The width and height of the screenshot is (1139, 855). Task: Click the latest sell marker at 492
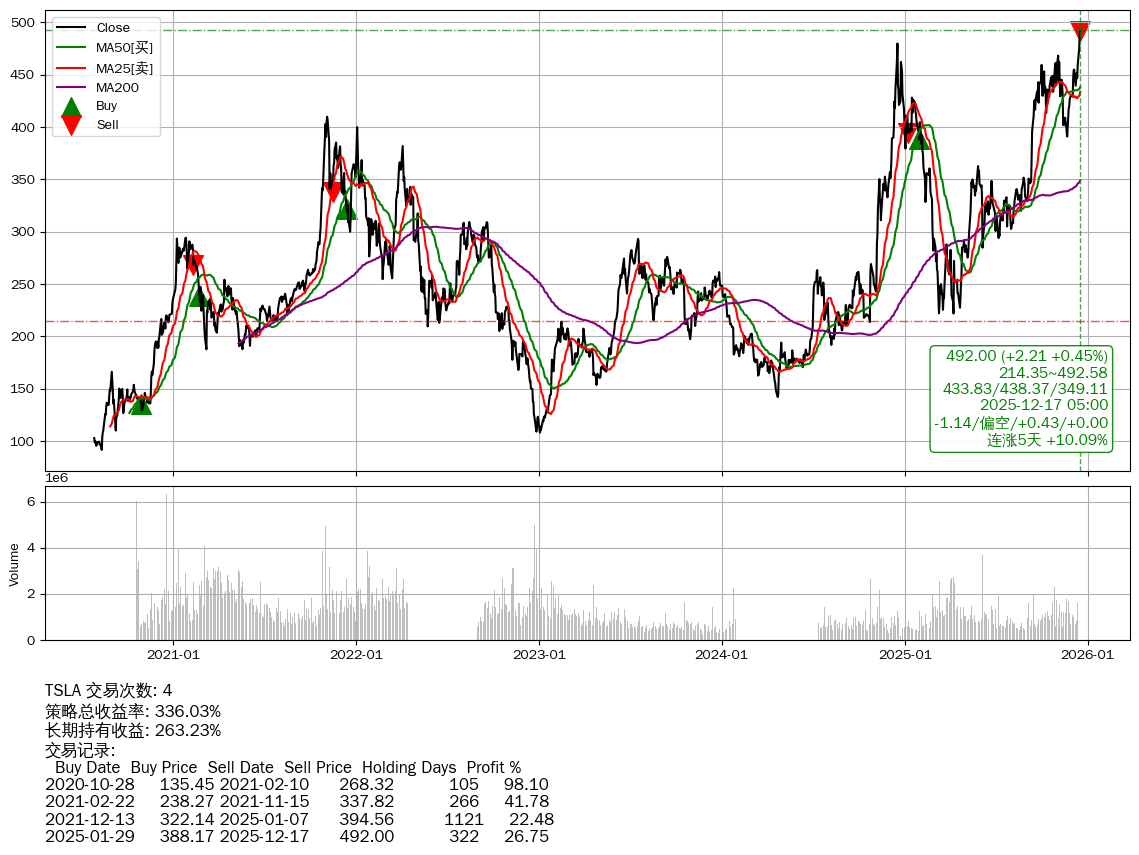pos(1080,31)
